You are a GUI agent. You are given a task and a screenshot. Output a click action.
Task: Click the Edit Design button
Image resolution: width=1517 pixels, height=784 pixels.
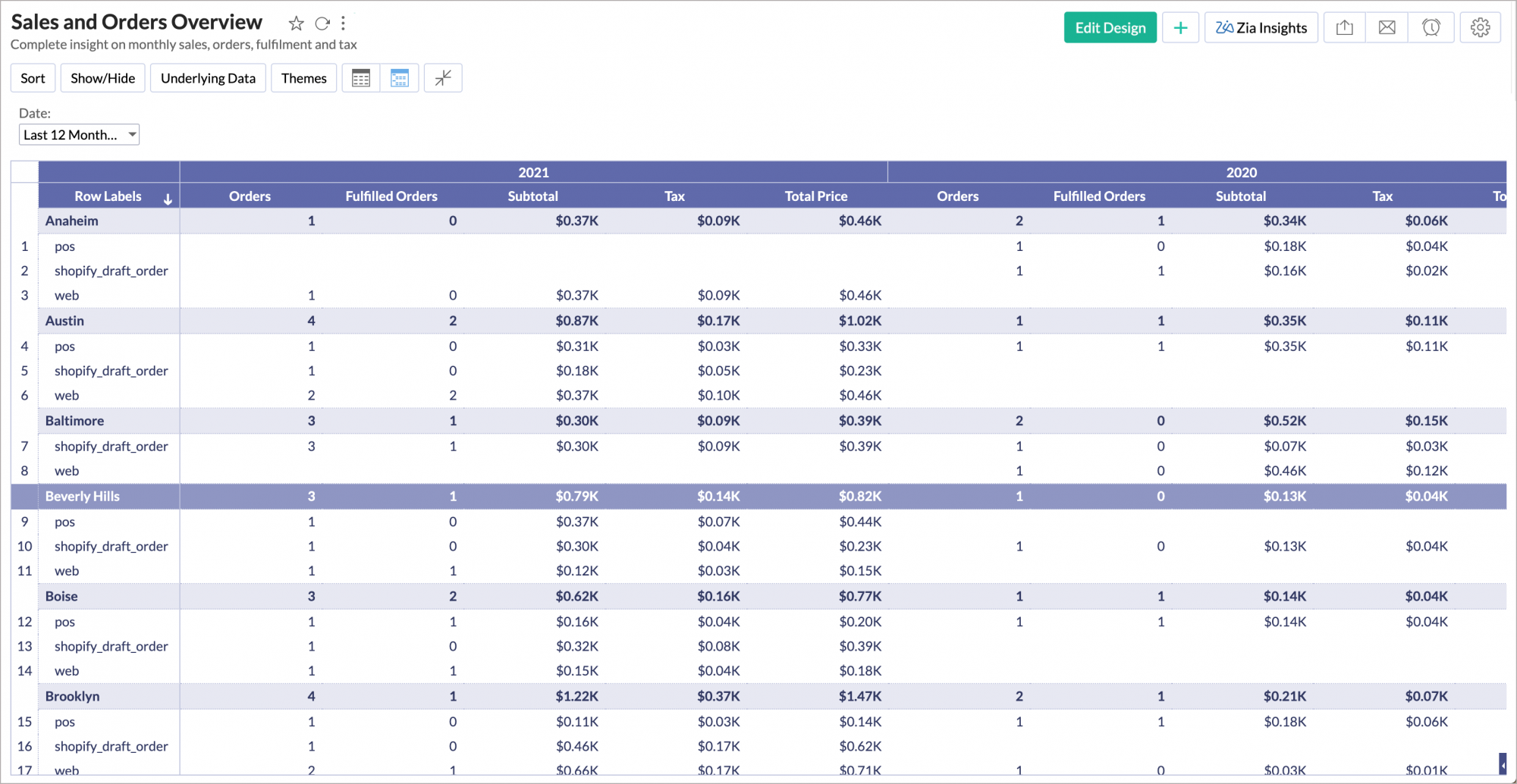pyautogui.click(x=1110, y=28)
